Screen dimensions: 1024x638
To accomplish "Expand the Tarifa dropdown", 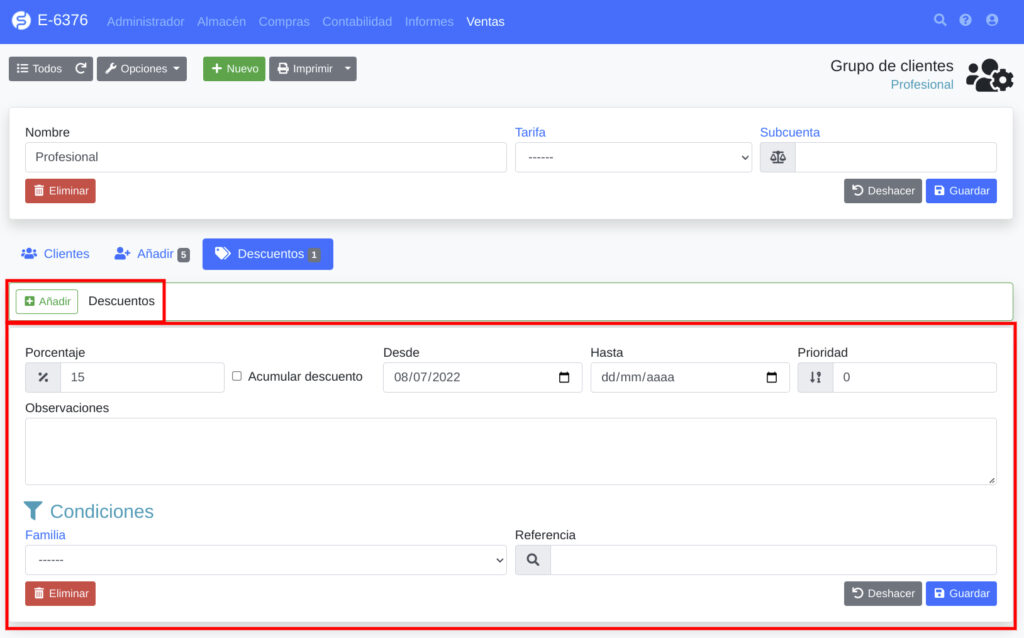I will click(x=633, y=158).
